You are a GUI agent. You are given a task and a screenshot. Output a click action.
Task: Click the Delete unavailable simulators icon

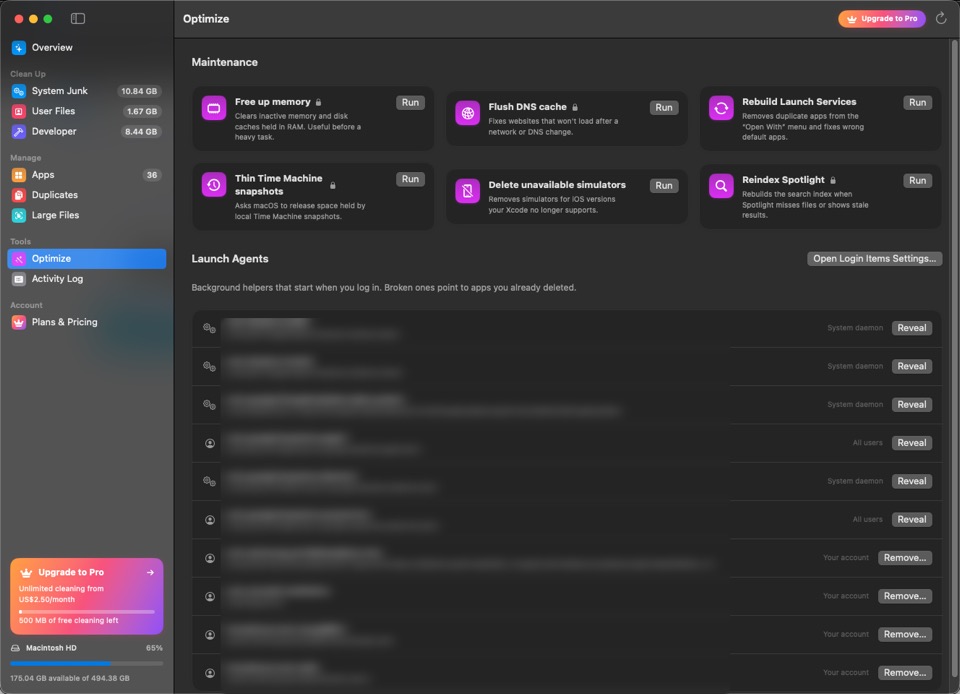467,191
